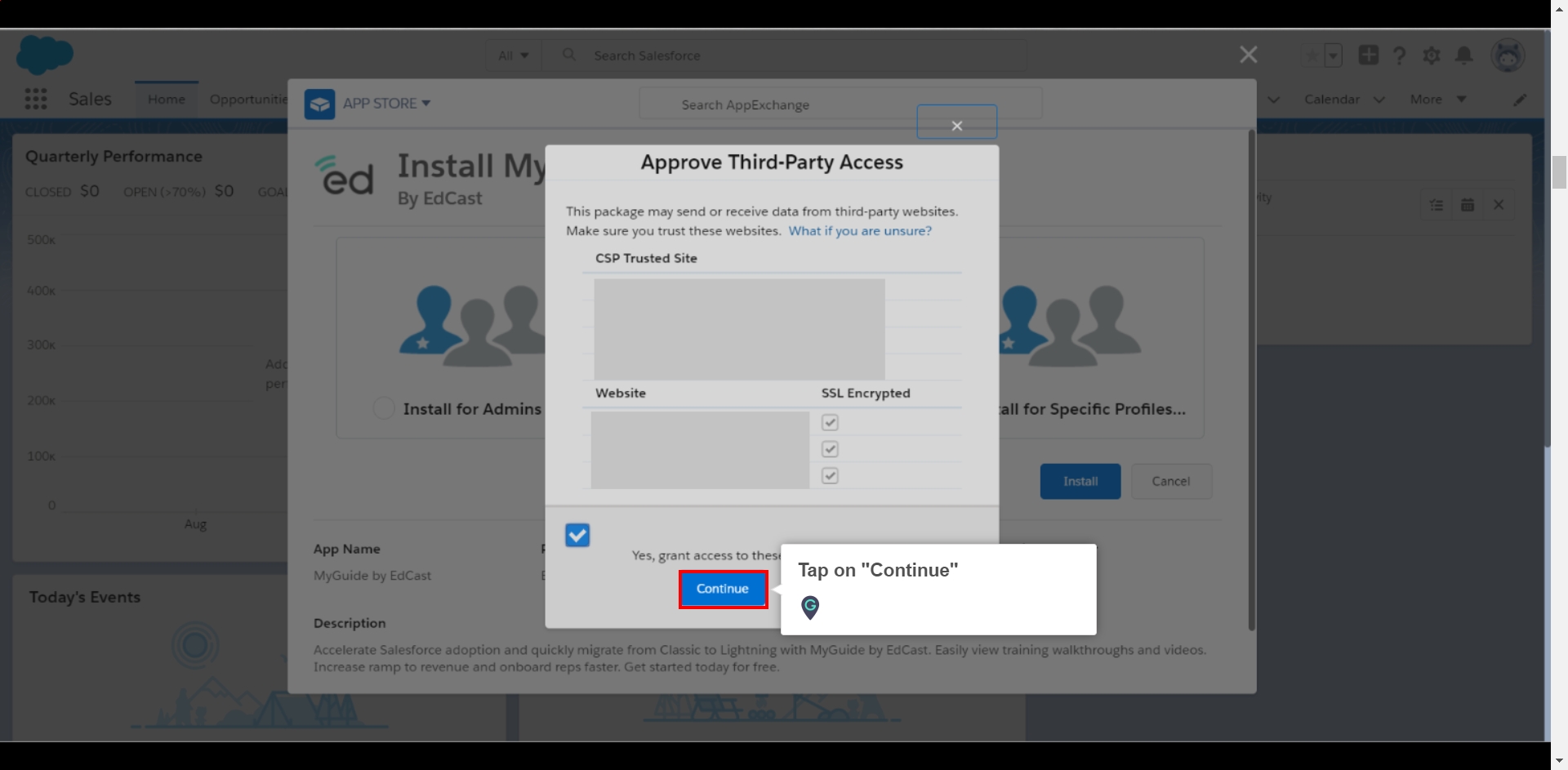Viewport: 1568px width, 770px height.
Task: Click the 'SSL Encrypted' column header
Action: 866,393
